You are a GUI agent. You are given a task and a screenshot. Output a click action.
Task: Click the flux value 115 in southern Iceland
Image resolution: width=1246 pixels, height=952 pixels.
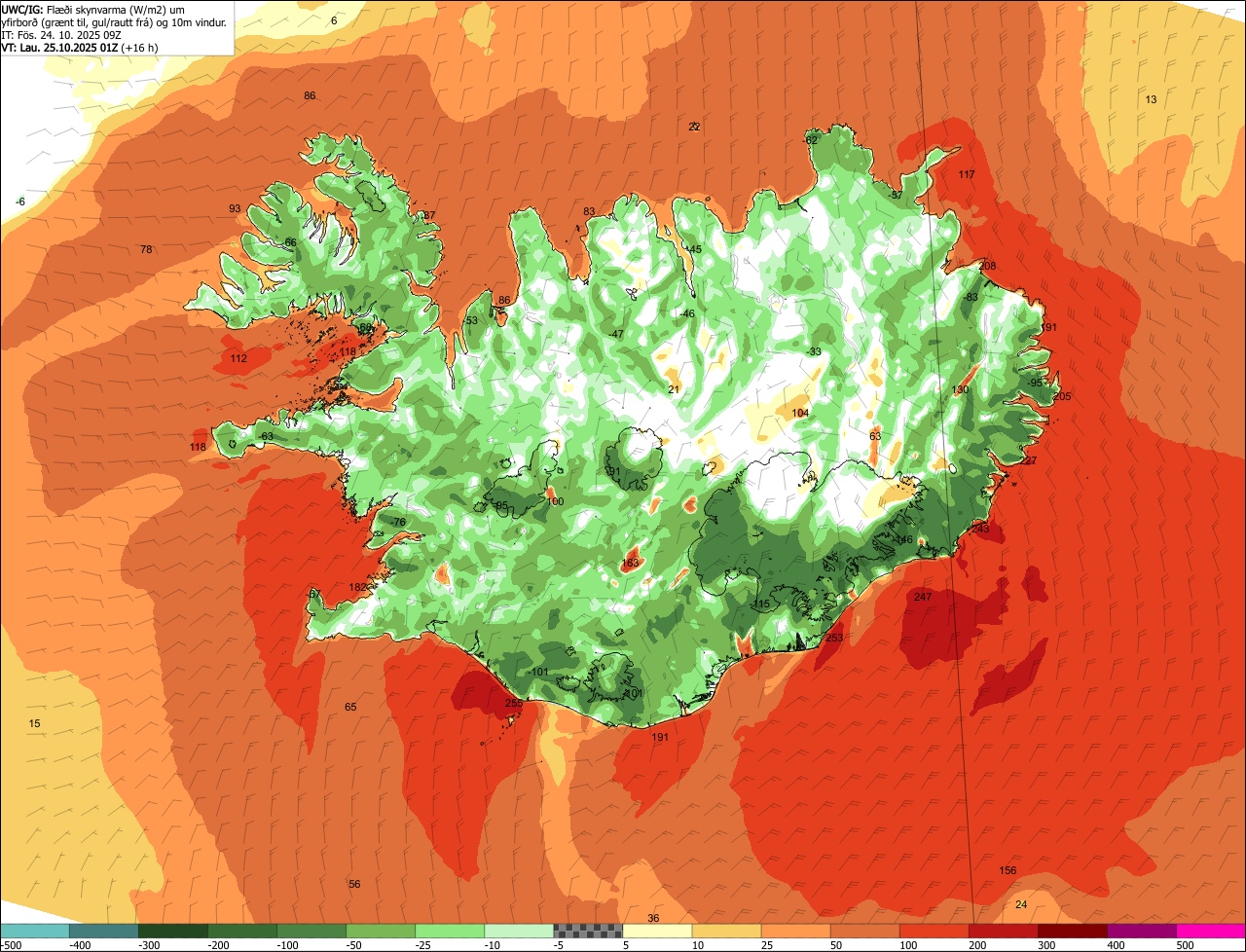pyautogui.click(x=761, y=604)
